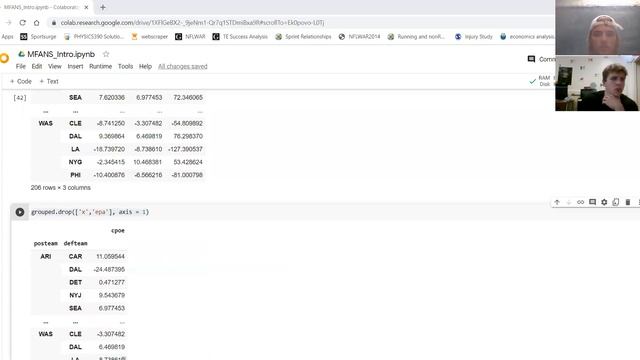Screen dimensions: 640x360
Task: Open the Insert menu
Action: [76, 67]
